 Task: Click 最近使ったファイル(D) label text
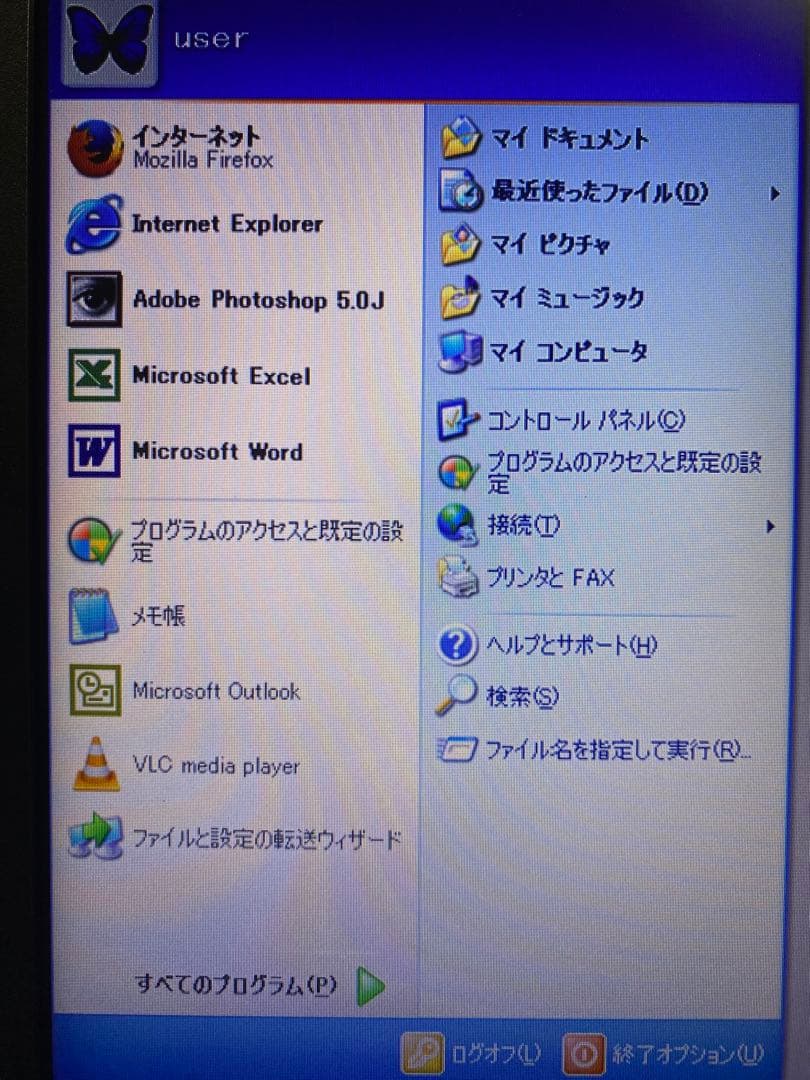[599, 192]
